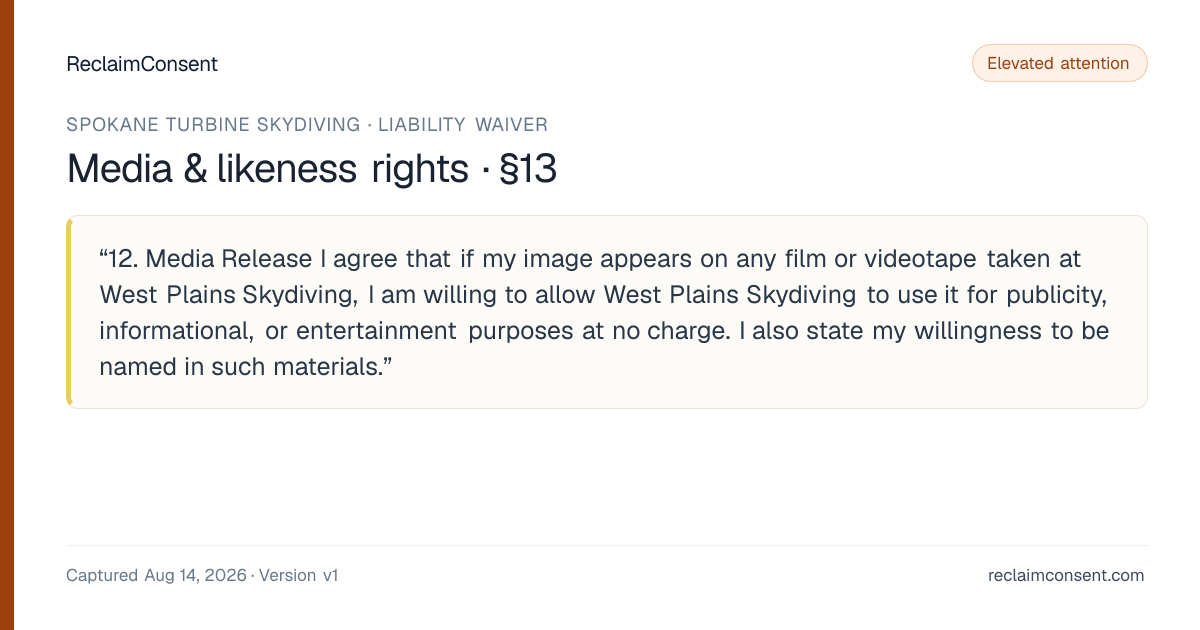This screenshot has width=1200, height=630.
Task: Click the phrase 'informational, or entertainment purposes'
Action: point(337,331)
